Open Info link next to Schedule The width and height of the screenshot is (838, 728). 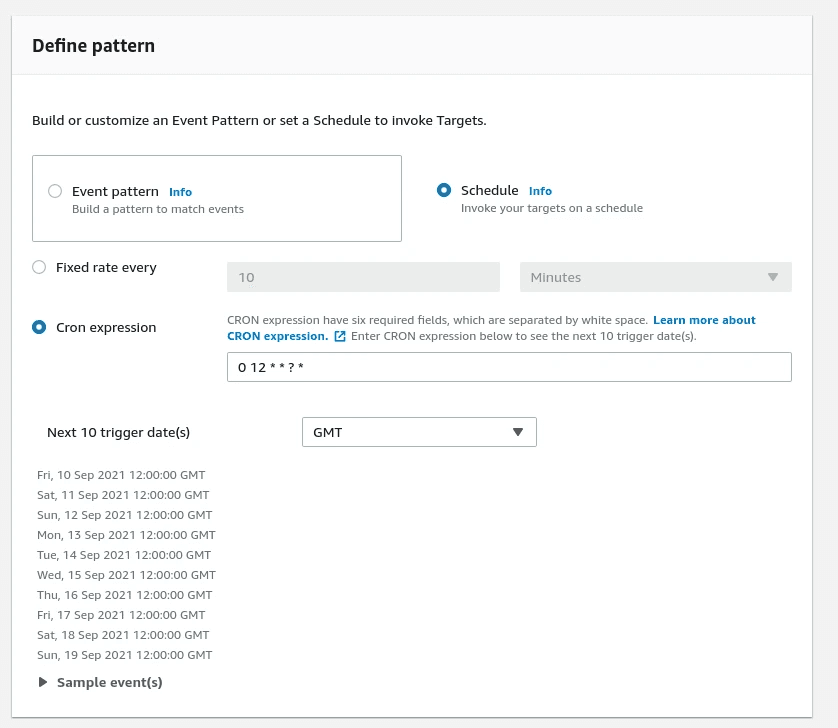540,191
